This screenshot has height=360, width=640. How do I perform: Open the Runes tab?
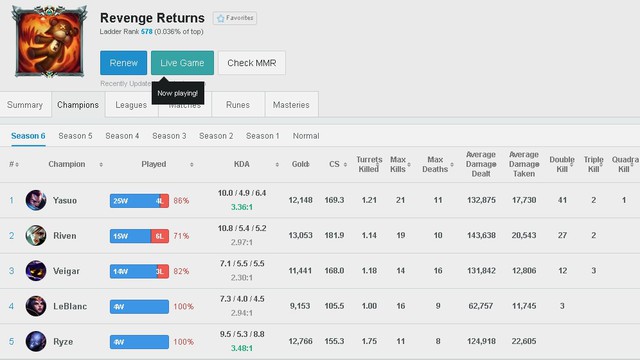click(238, 105)
